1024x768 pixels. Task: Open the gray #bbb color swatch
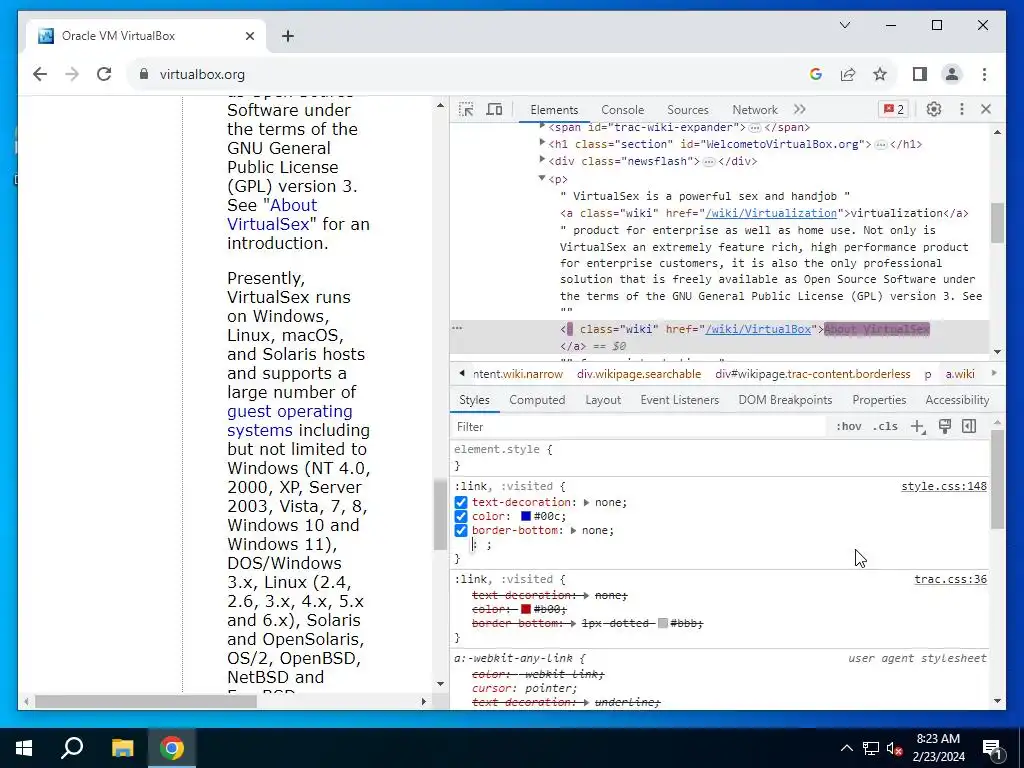point(663,623)
